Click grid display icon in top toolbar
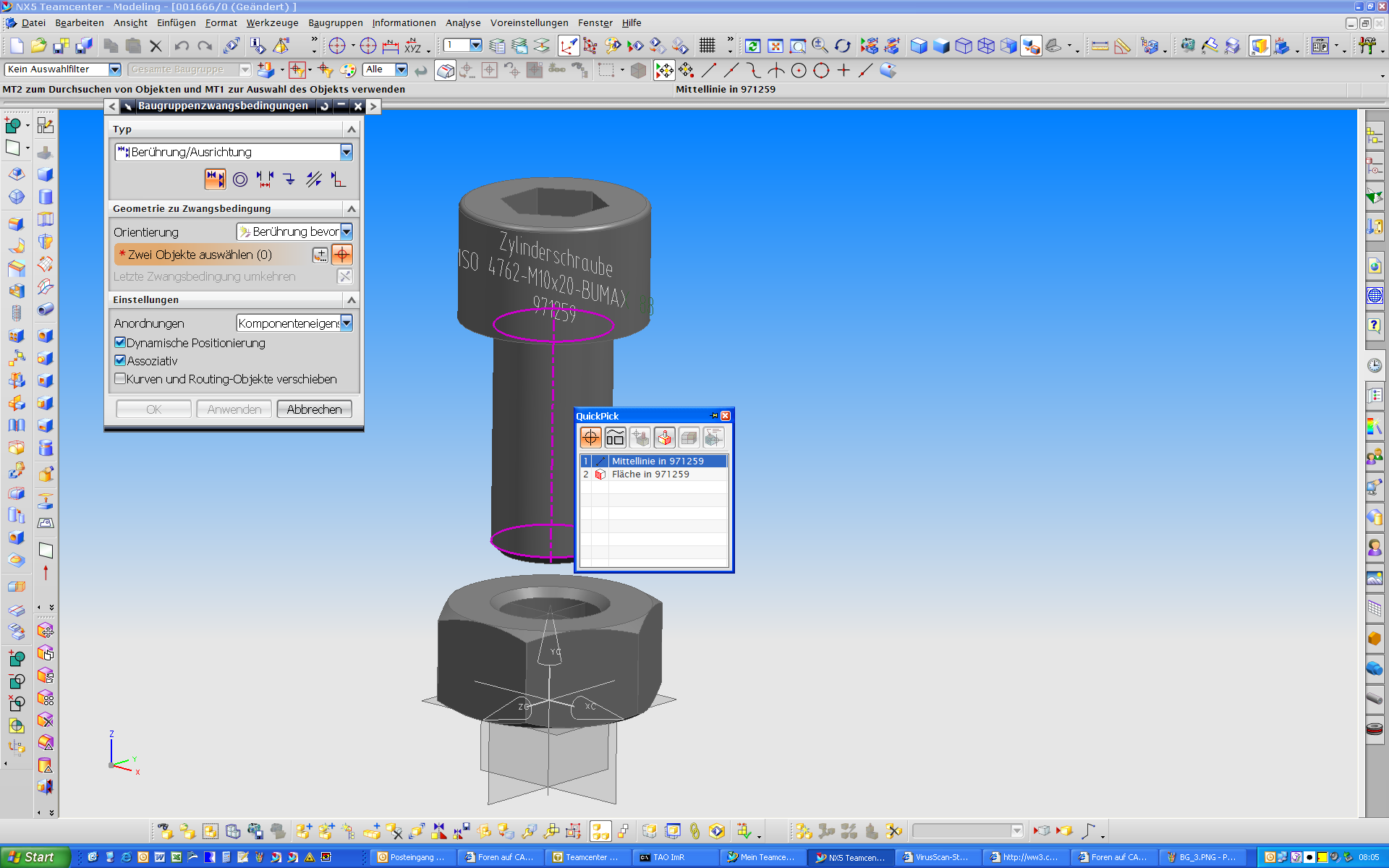This screenshot has width=1389, height=868. pos(707,46)
